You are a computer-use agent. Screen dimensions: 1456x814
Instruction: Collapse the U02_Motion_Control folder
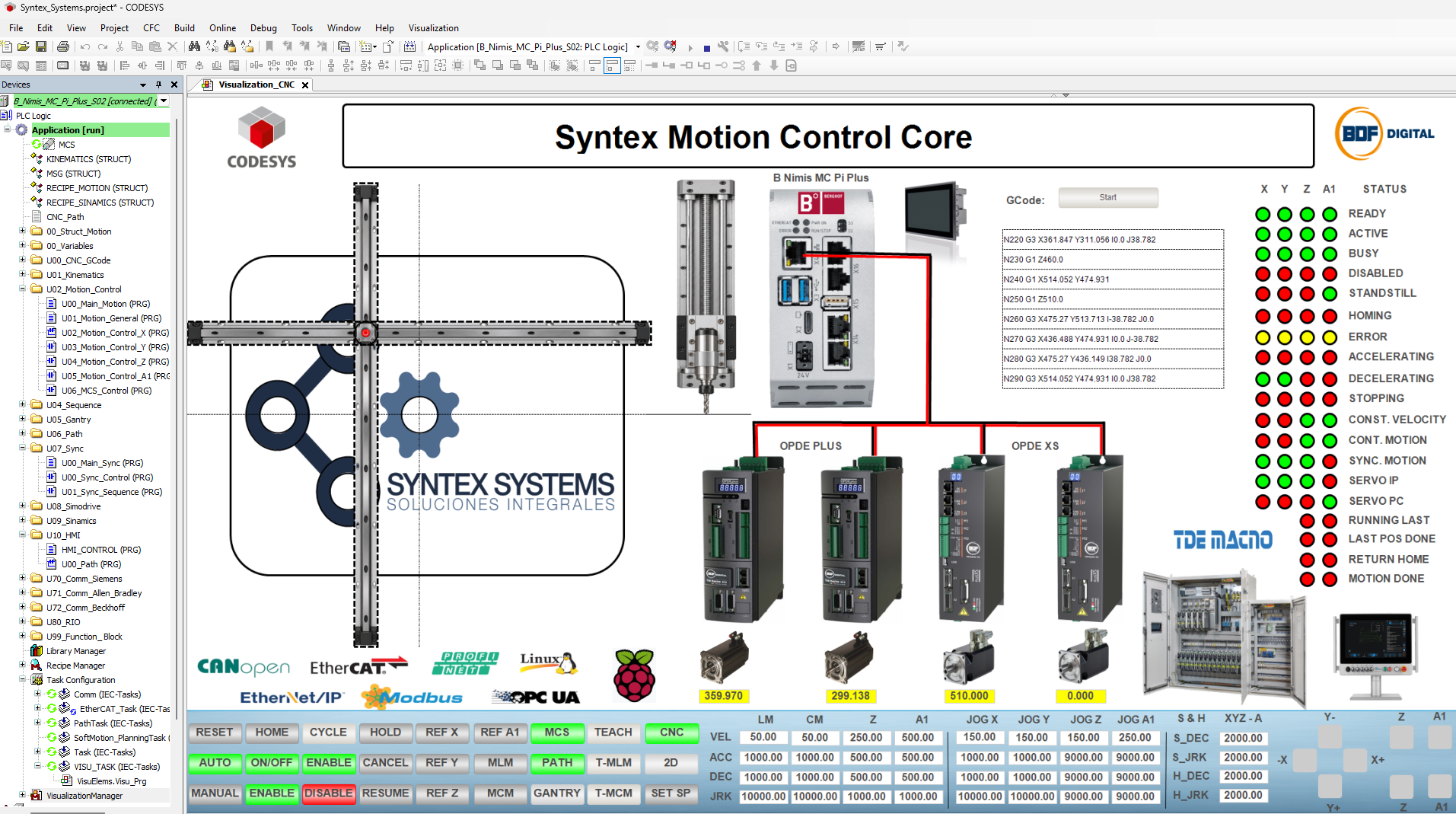[23, 289]
